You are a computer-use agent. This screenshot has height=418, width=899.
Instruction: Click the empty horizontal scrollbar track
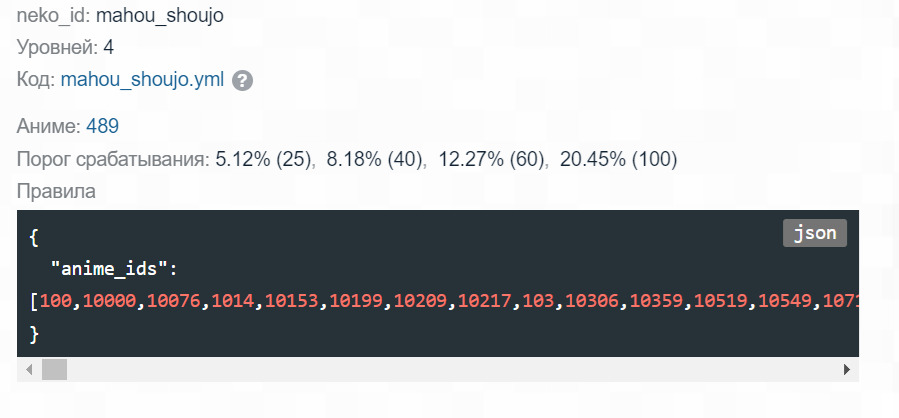(450, 370)
